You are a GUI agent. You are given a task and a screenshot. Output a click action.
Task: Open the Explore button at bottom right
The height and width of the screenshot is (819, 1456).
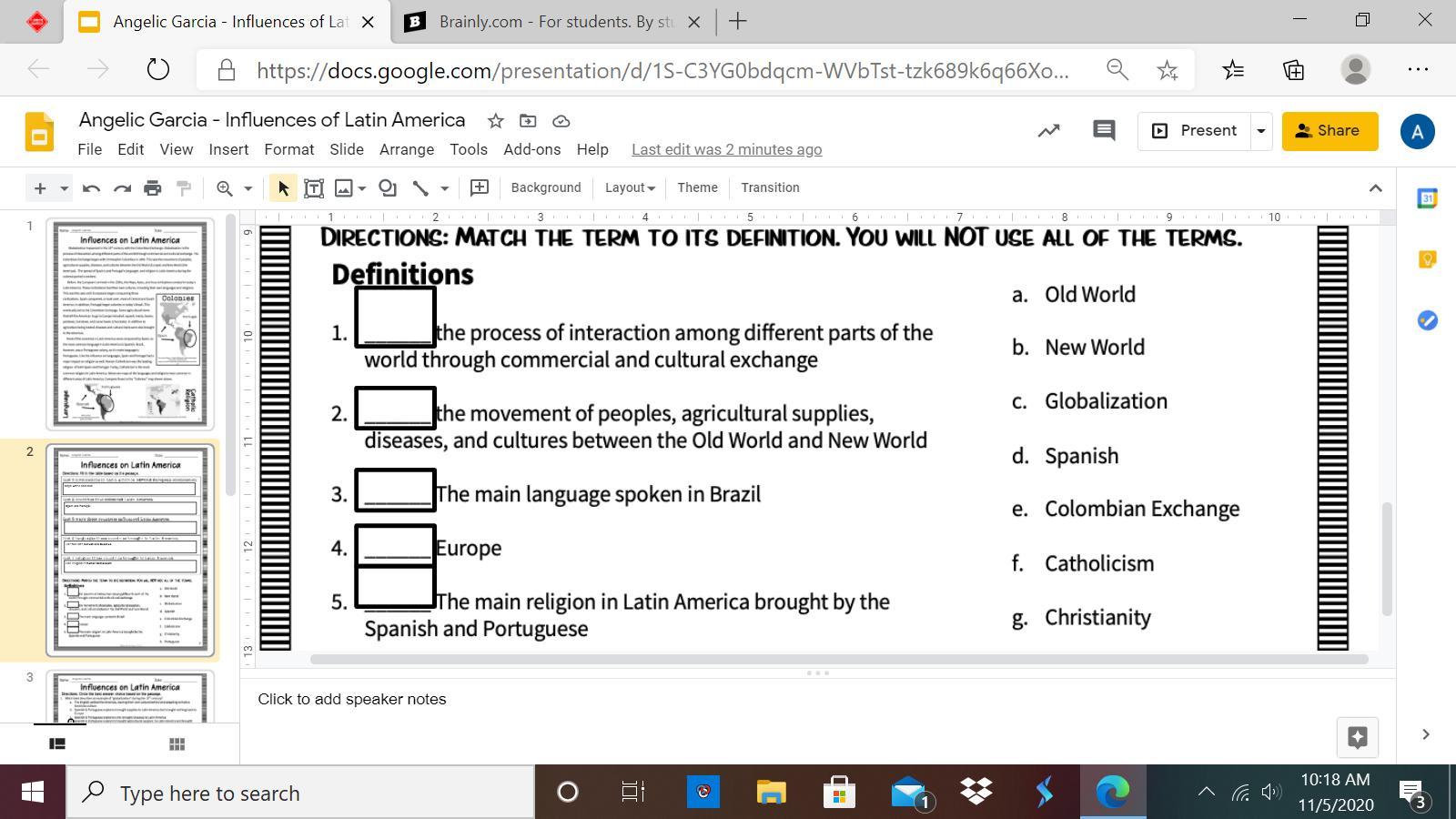click(1357, 737)
